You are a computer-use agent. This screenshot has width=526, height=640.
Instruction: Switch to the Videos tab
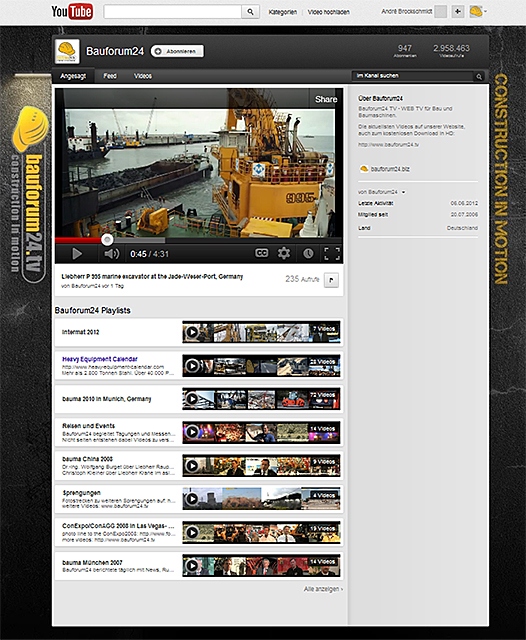pyautogui.click(x=143, y=76)
